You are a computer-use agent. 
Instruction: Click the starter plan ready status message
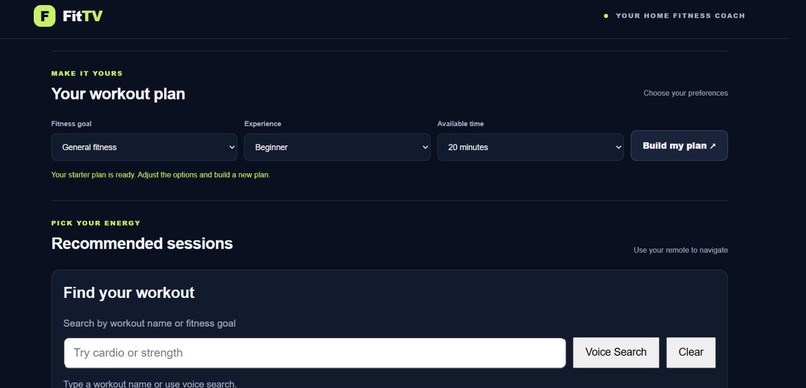(160, 175)
